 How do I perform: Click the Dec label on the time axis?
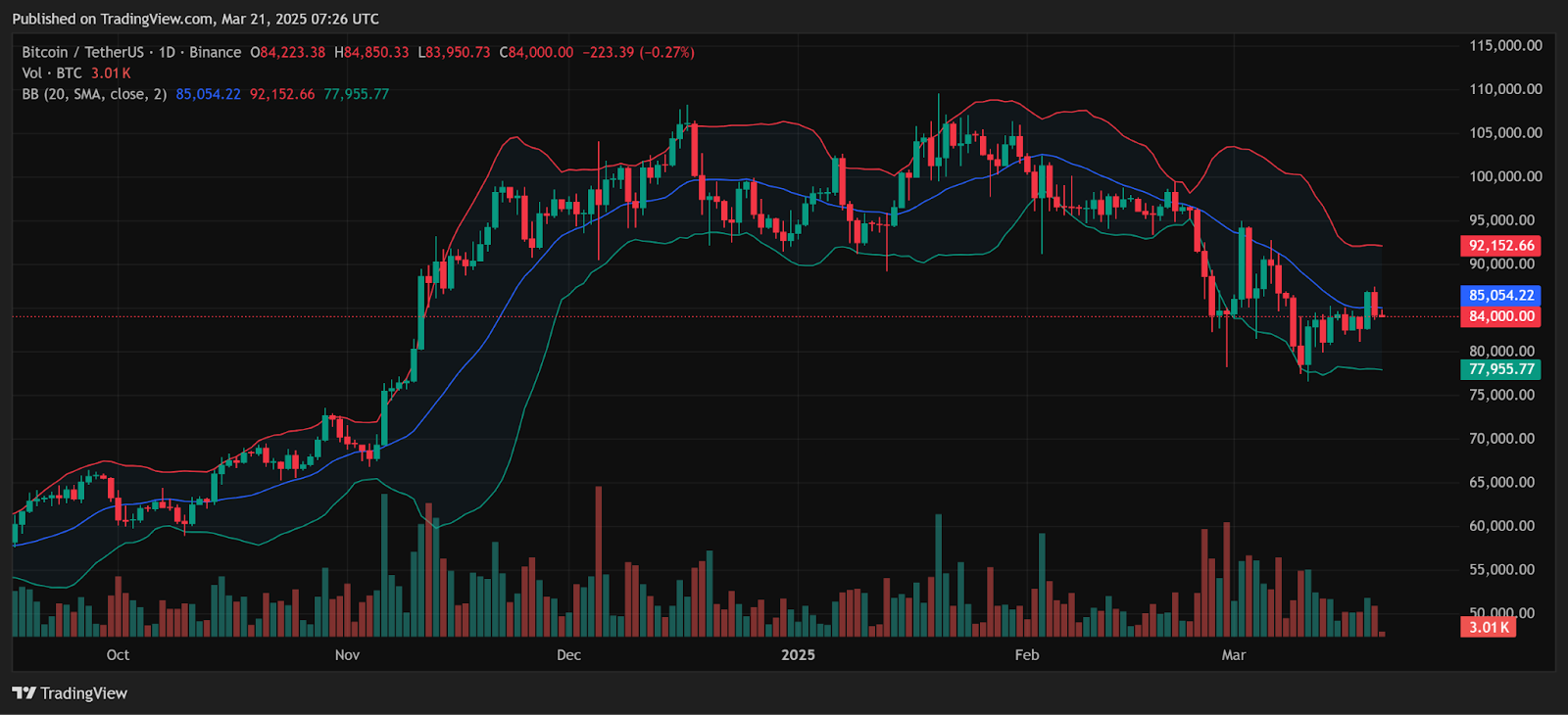click(568, 655)
